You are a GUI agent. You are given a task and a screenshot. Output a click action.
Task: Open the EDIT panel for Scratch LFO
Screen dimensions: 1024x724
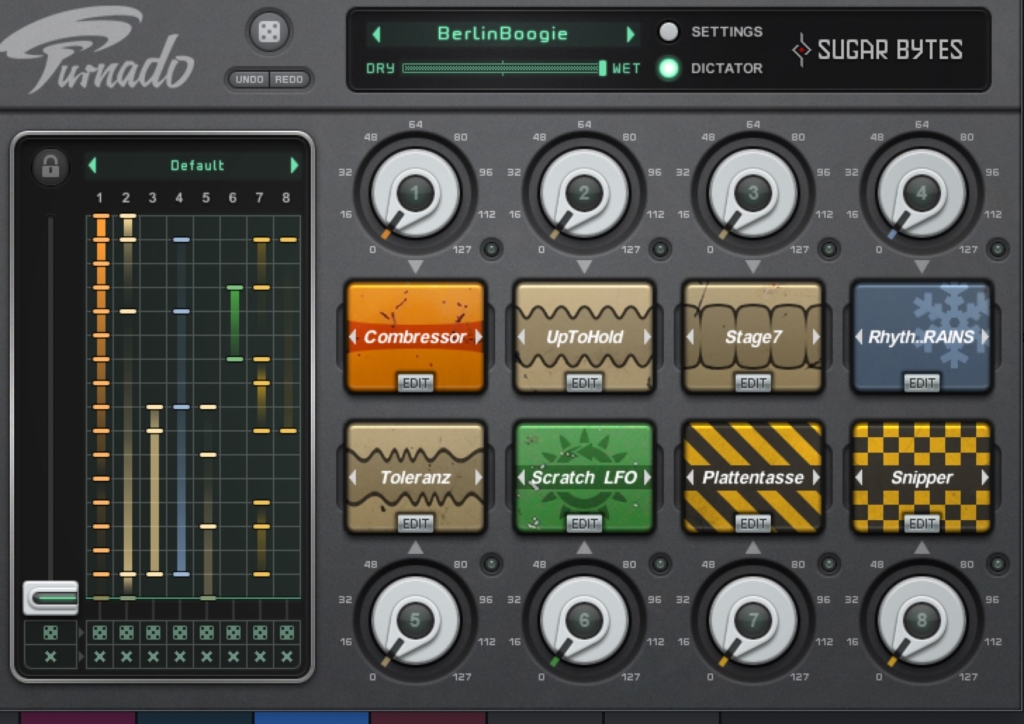(584, 522)
